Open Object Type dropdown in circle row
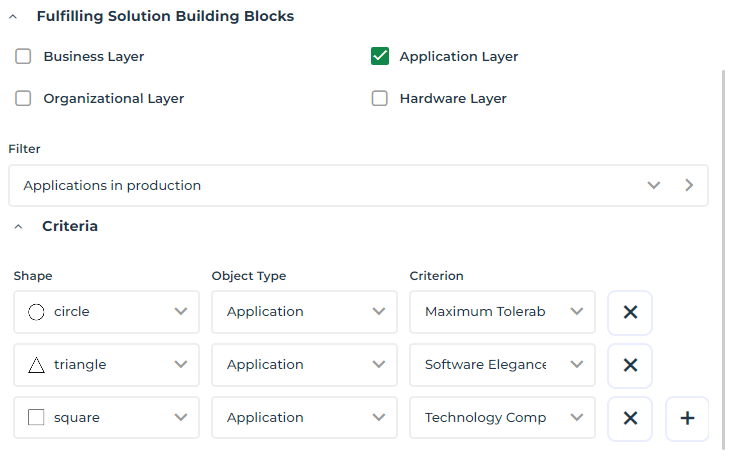 tap(304, 312)
